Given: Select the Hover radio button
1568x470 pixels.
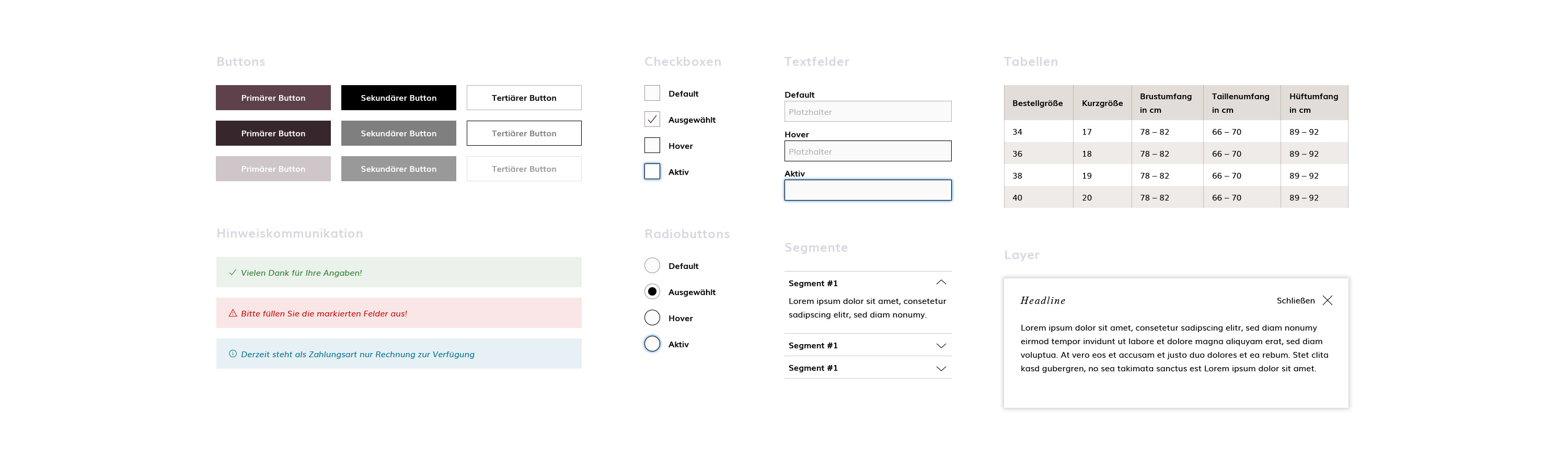Looking at the screenshot, I should (652, 318).
